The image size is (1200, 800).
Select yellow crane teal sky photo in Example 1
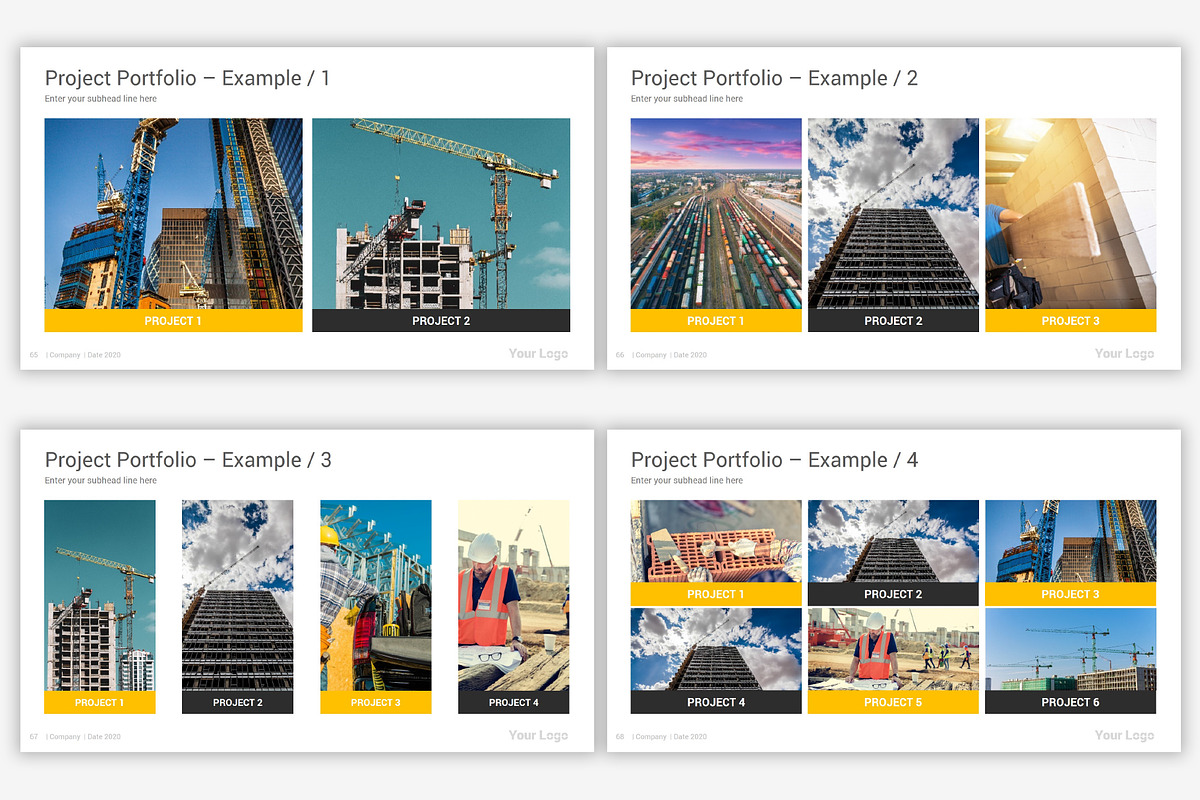coord(441,214)
